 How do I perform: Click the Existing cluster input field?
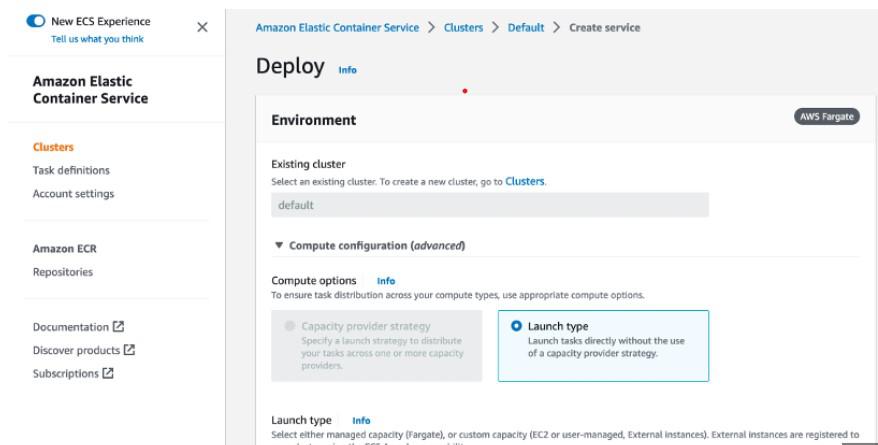490,205
